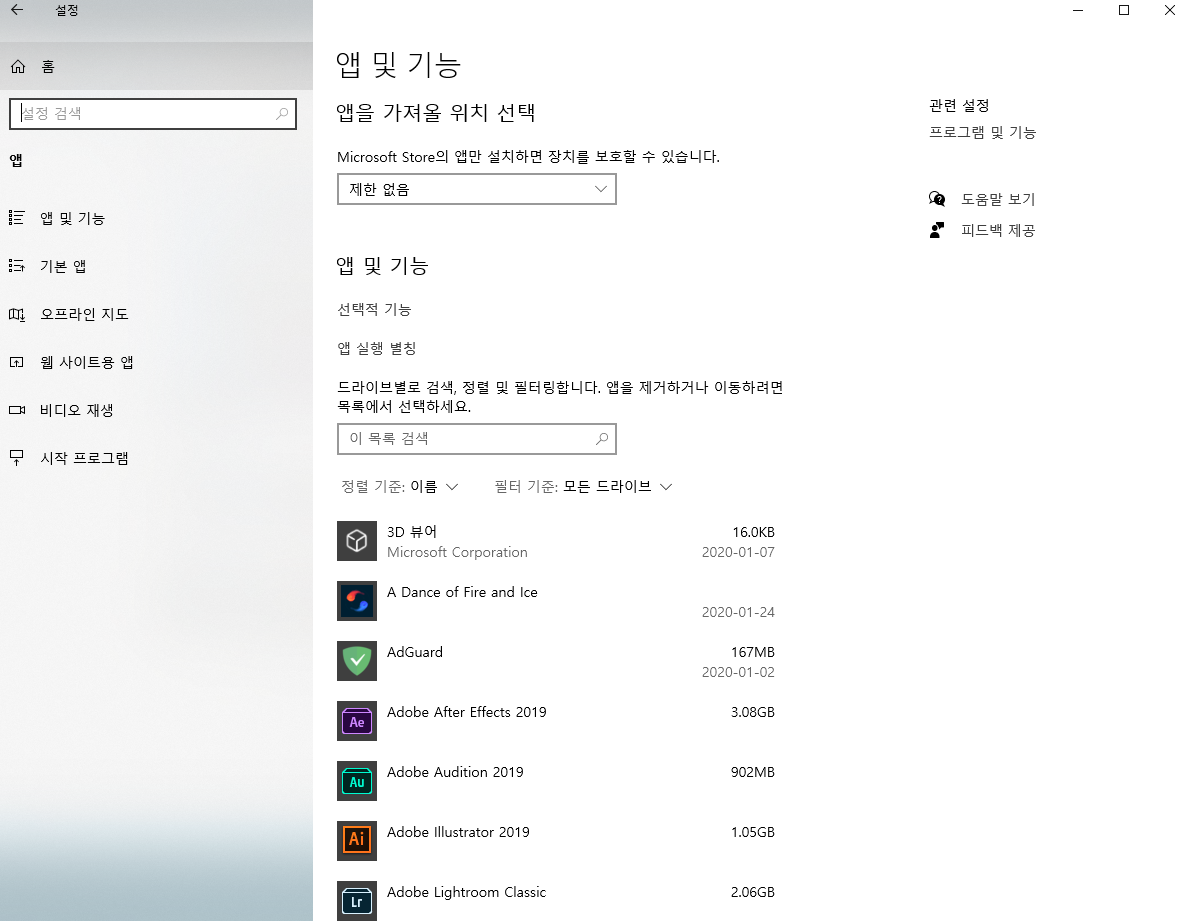Click the 피드백 제공 person icon
Image resolution: width=1184 pixels, height=921 pixels.
coord(937,230)
